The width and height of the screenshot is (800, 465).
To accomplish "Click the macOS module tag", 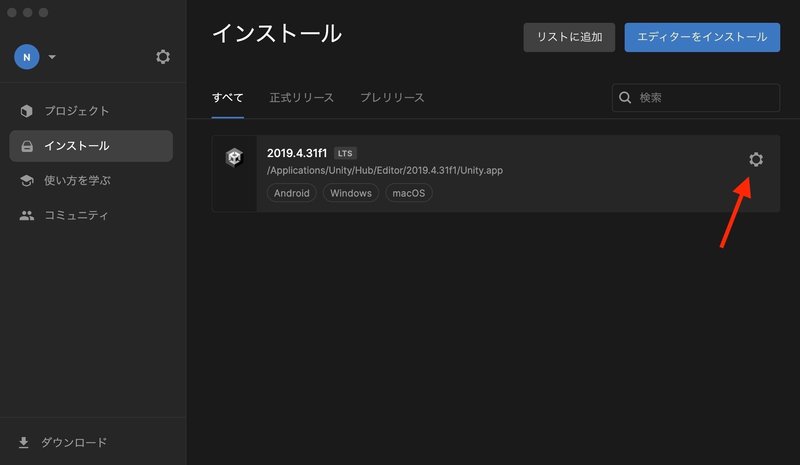I will 409,193.
